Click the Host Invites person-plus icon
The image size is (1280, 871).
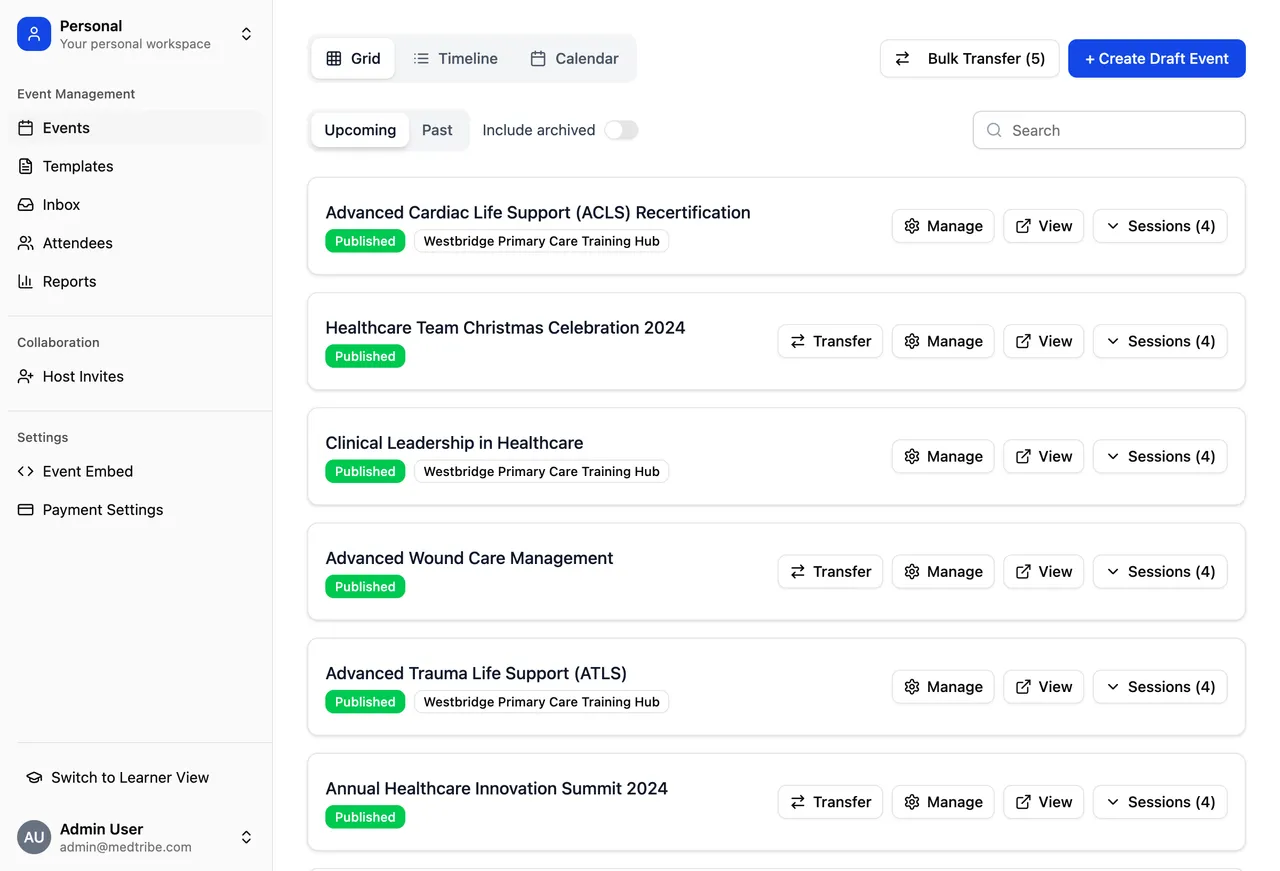[25, 376]
